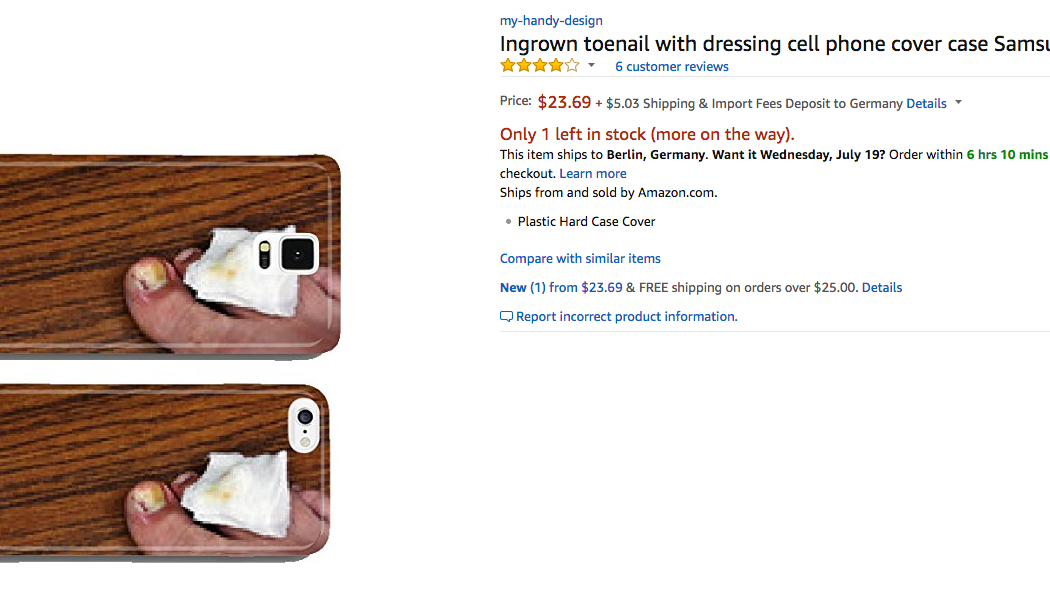The width and height of the screenshot is (1050, 591).
Task: Open Details after FREE shipping offer
Action: pos(882,287)
